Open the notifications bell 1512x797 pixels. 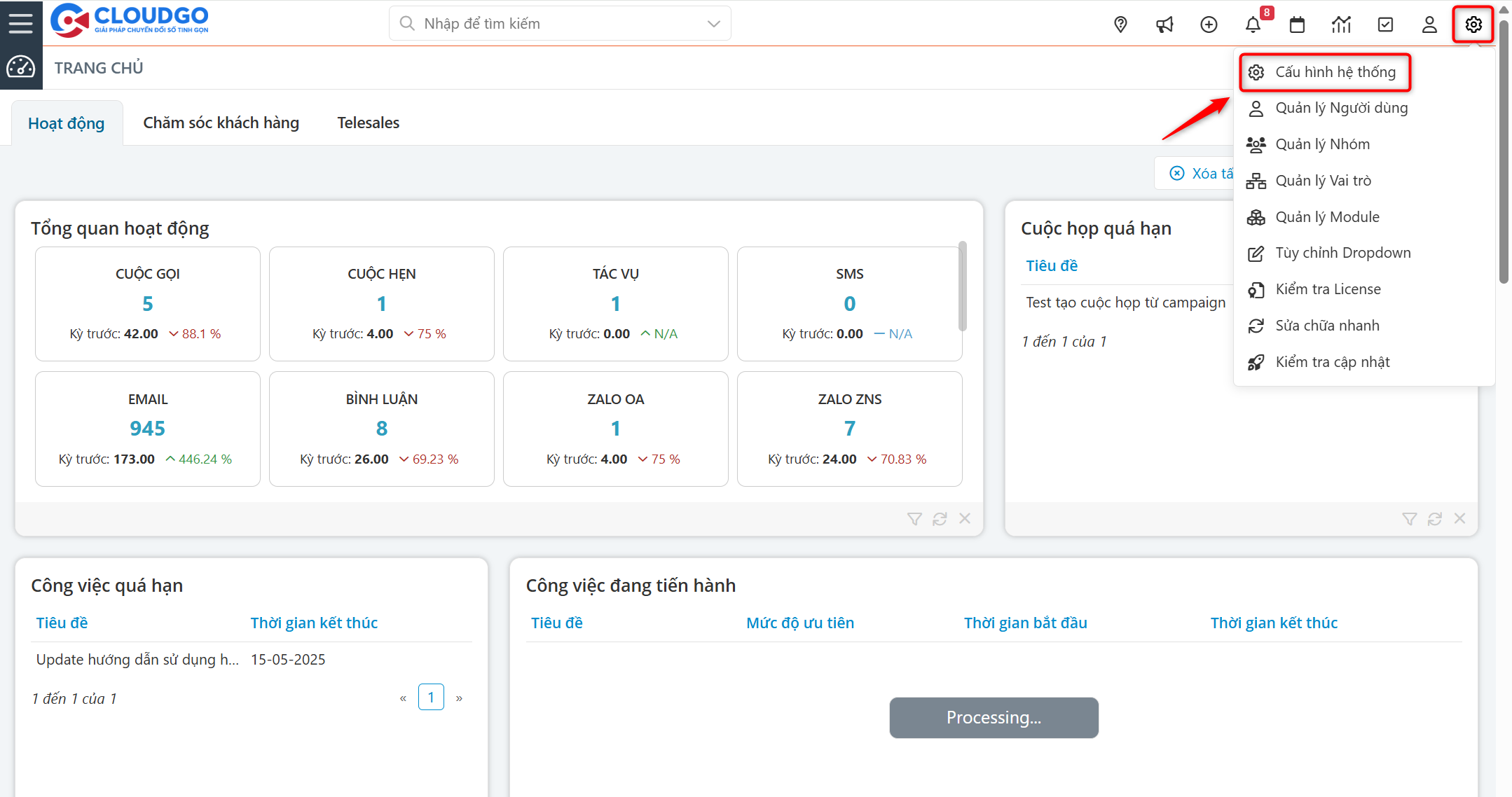click(x=1253, y=25)
